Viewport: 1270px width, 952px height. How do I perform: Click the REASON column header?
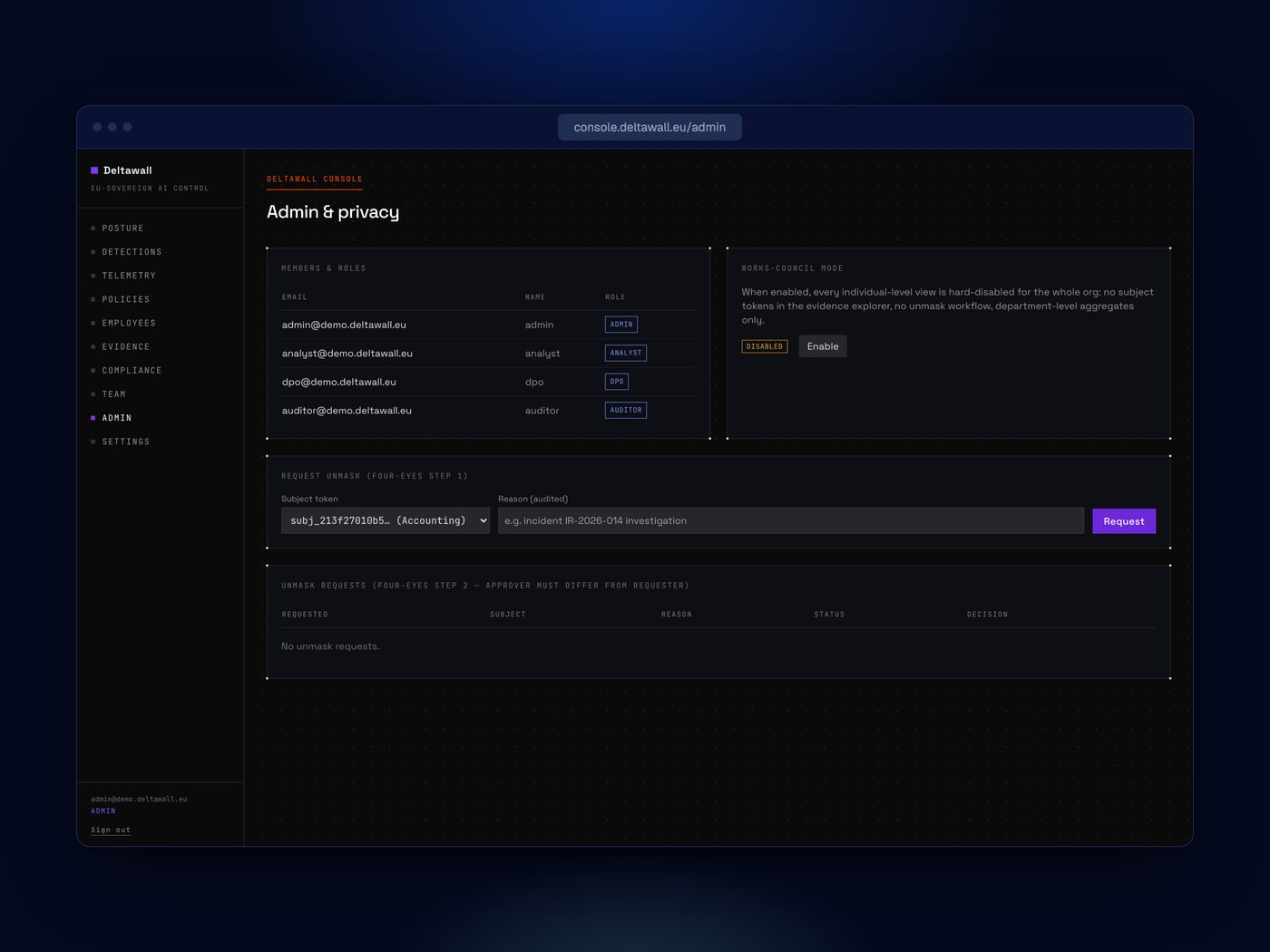click(677, 615)
